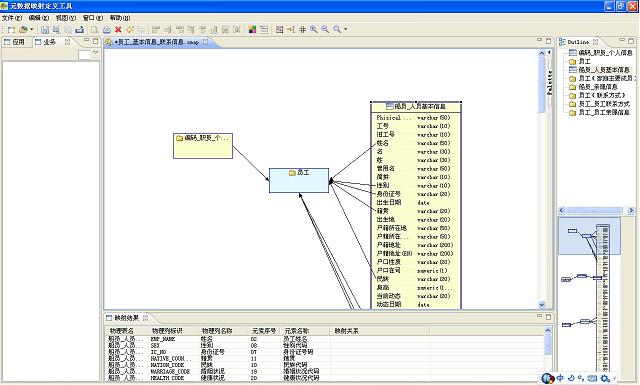The height and width of the screenshot is (385, 640).
Task: Click the new file toolbar icon
Action: pos(11,30)
